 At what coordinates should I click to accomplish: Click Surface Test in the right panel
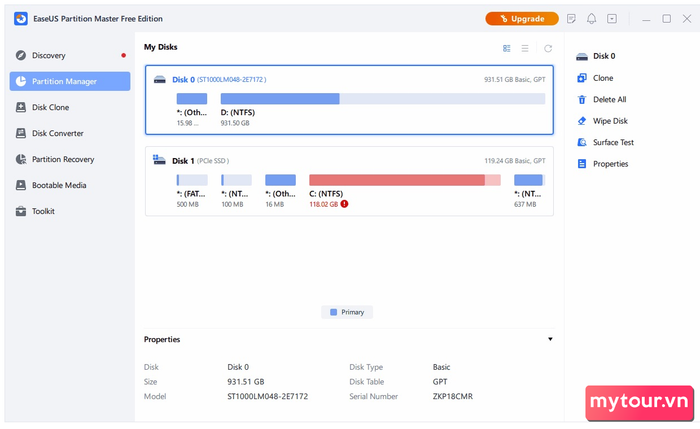pyautogui.click(x=613, y=142)
